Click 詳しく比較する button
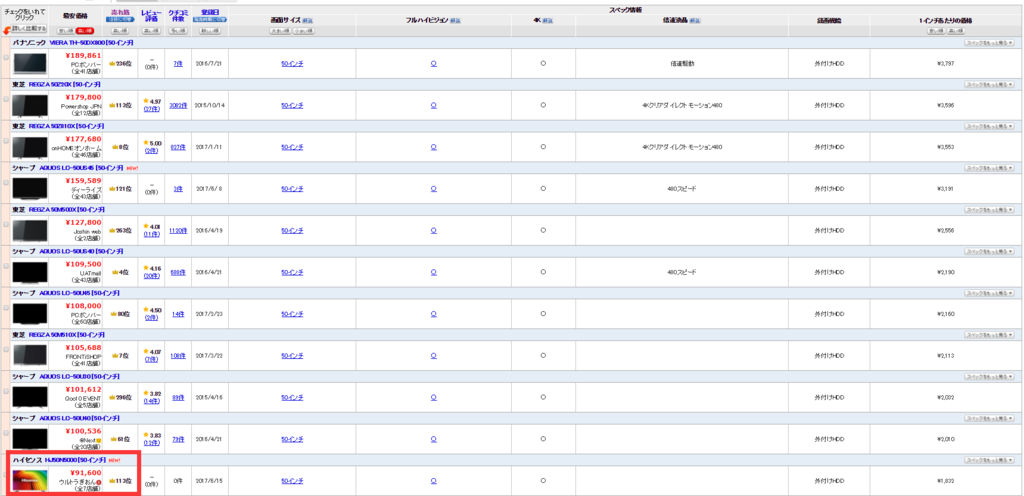Image resolution: width=1024 pixels, height=496 pixels. click(29, 29)
